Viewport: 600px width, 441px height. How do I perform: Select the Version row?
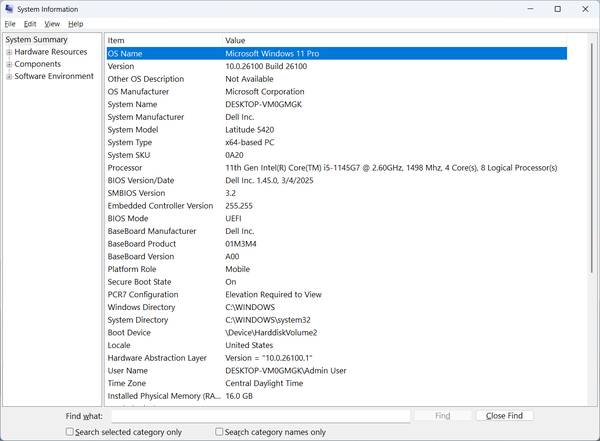click(x=337, y=66)
